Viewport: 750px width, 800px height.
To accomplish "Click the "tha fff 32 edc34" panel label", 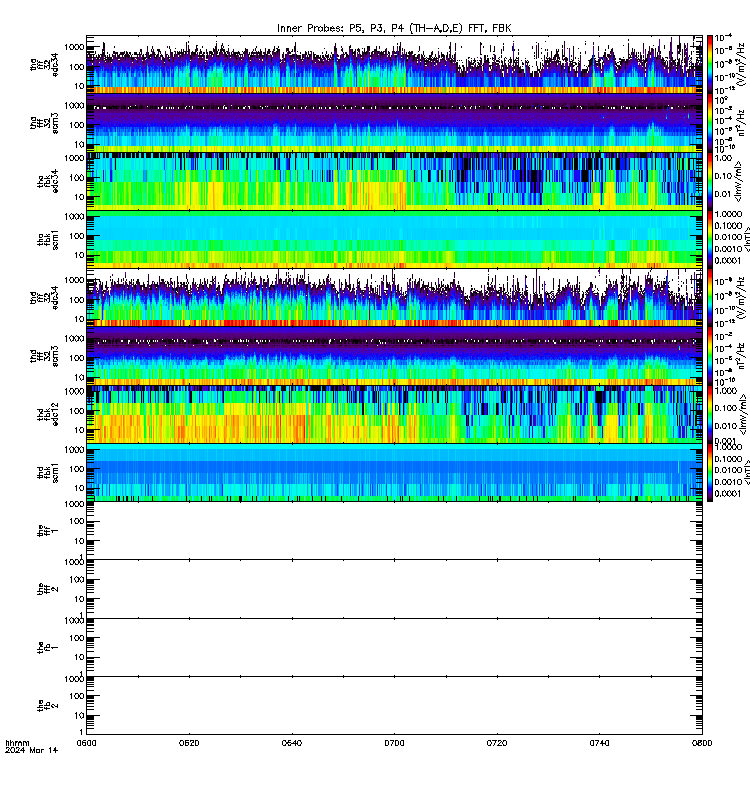I will (44, 65).
